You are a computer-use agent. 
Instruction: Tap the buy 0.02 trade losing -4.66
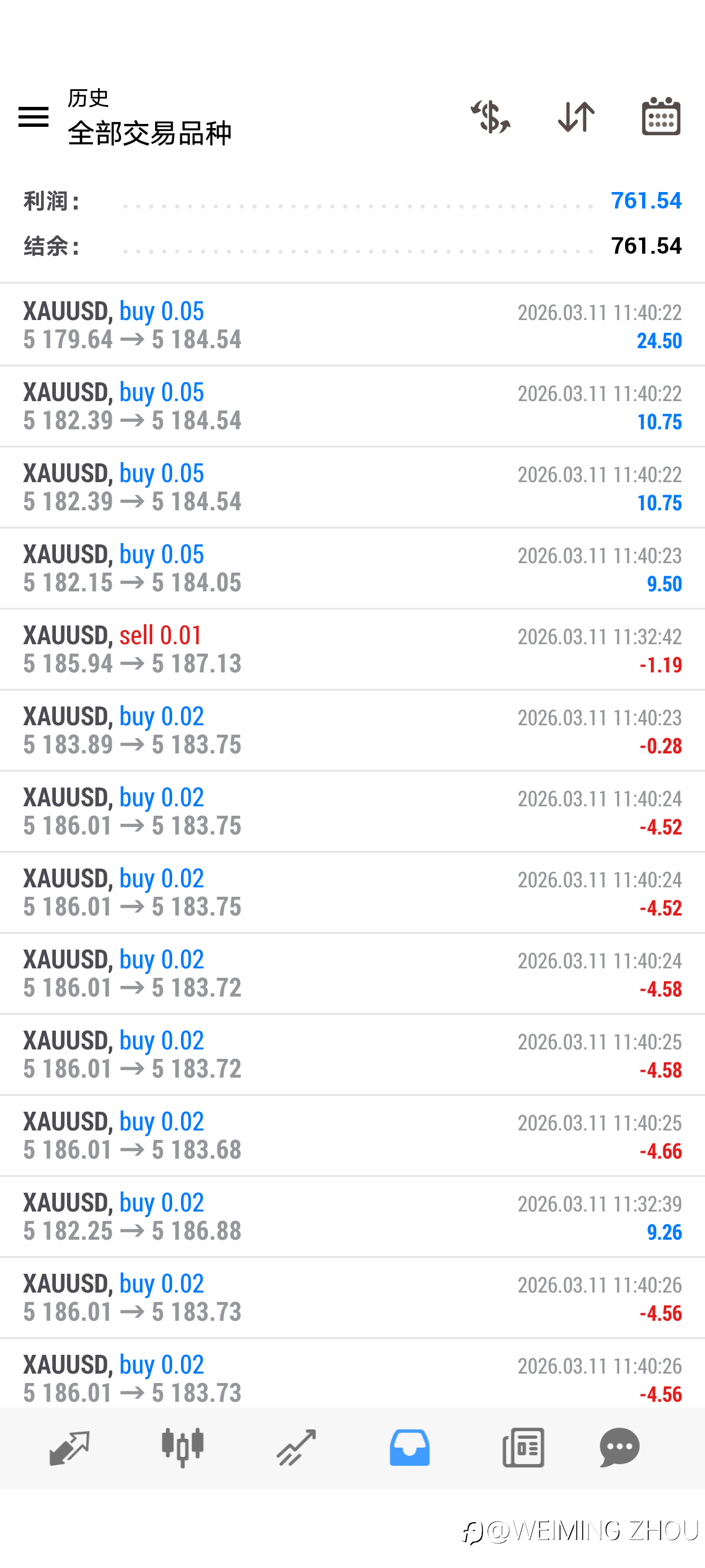coord(352,1135)
